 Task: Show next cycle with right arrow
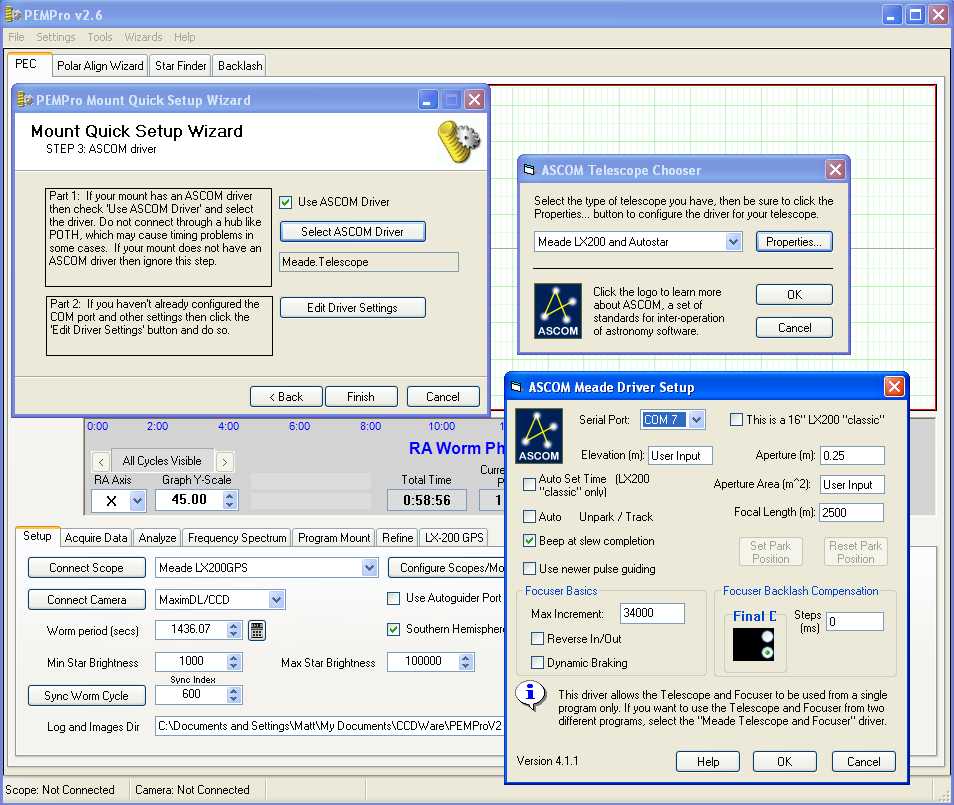point(225,462)
